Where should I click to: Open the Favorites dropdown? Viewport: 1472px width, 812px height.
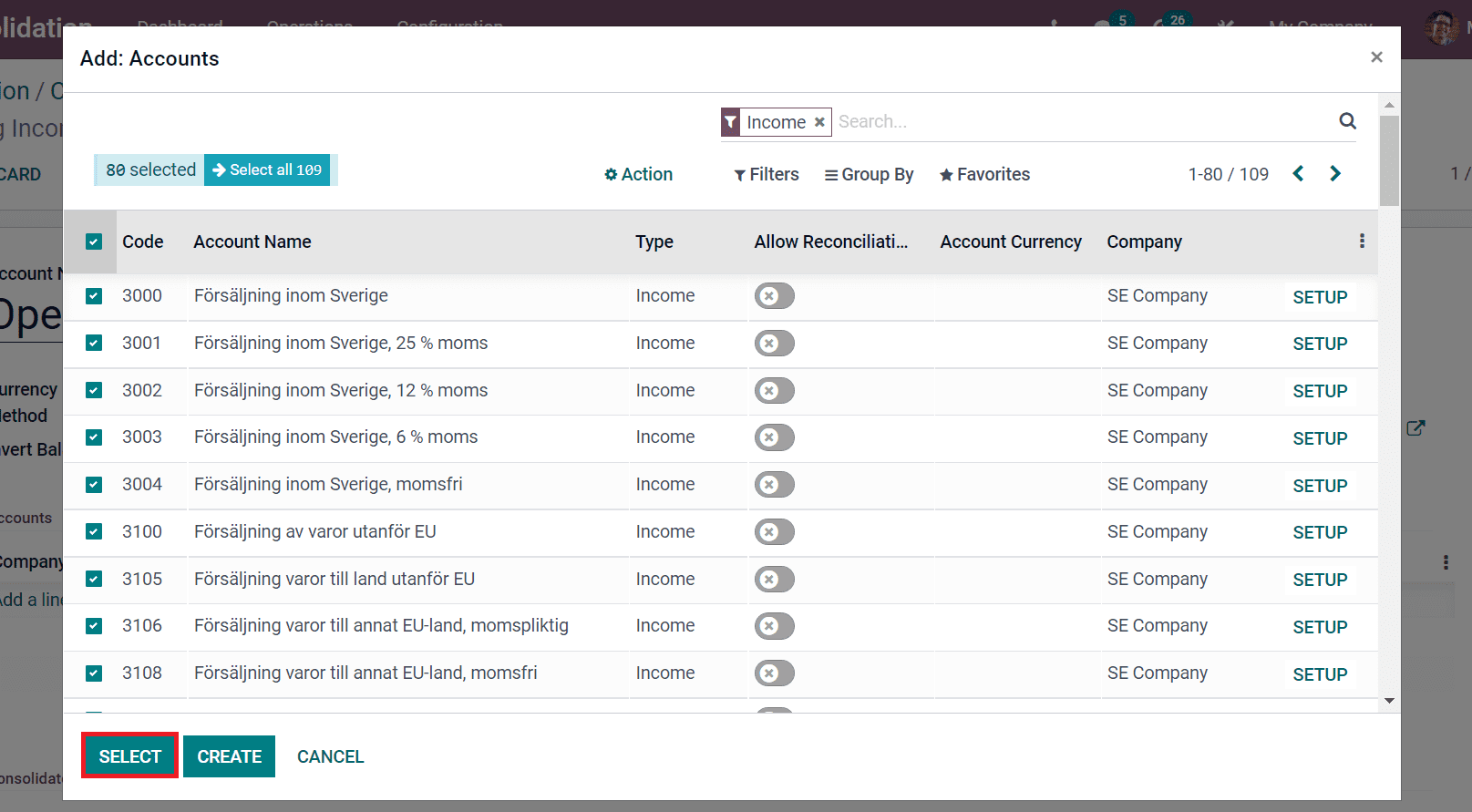984,174
